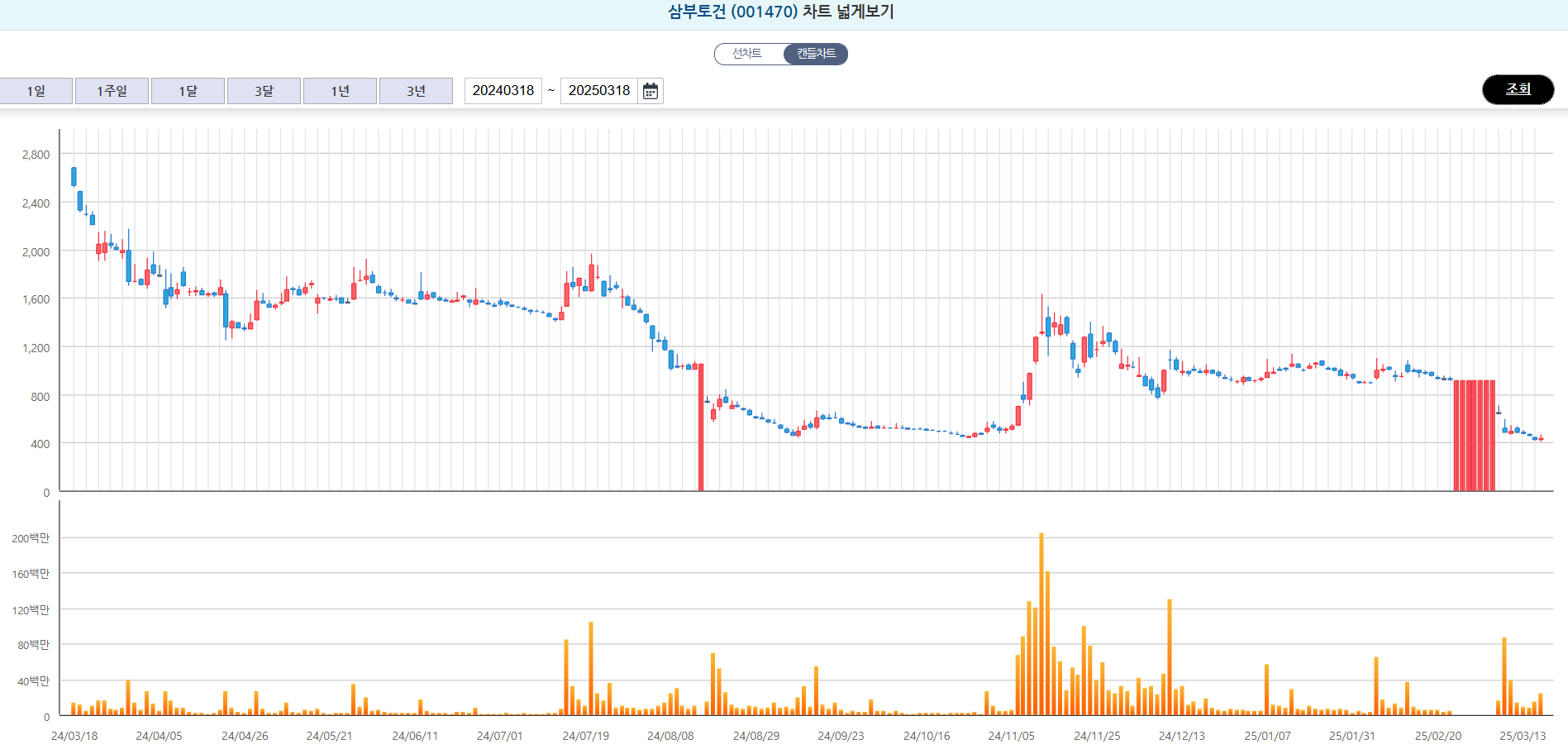Screen dimensions: 1568x754
Task: Click the 24/08/29 date axis label
Action: pos(755,736)
